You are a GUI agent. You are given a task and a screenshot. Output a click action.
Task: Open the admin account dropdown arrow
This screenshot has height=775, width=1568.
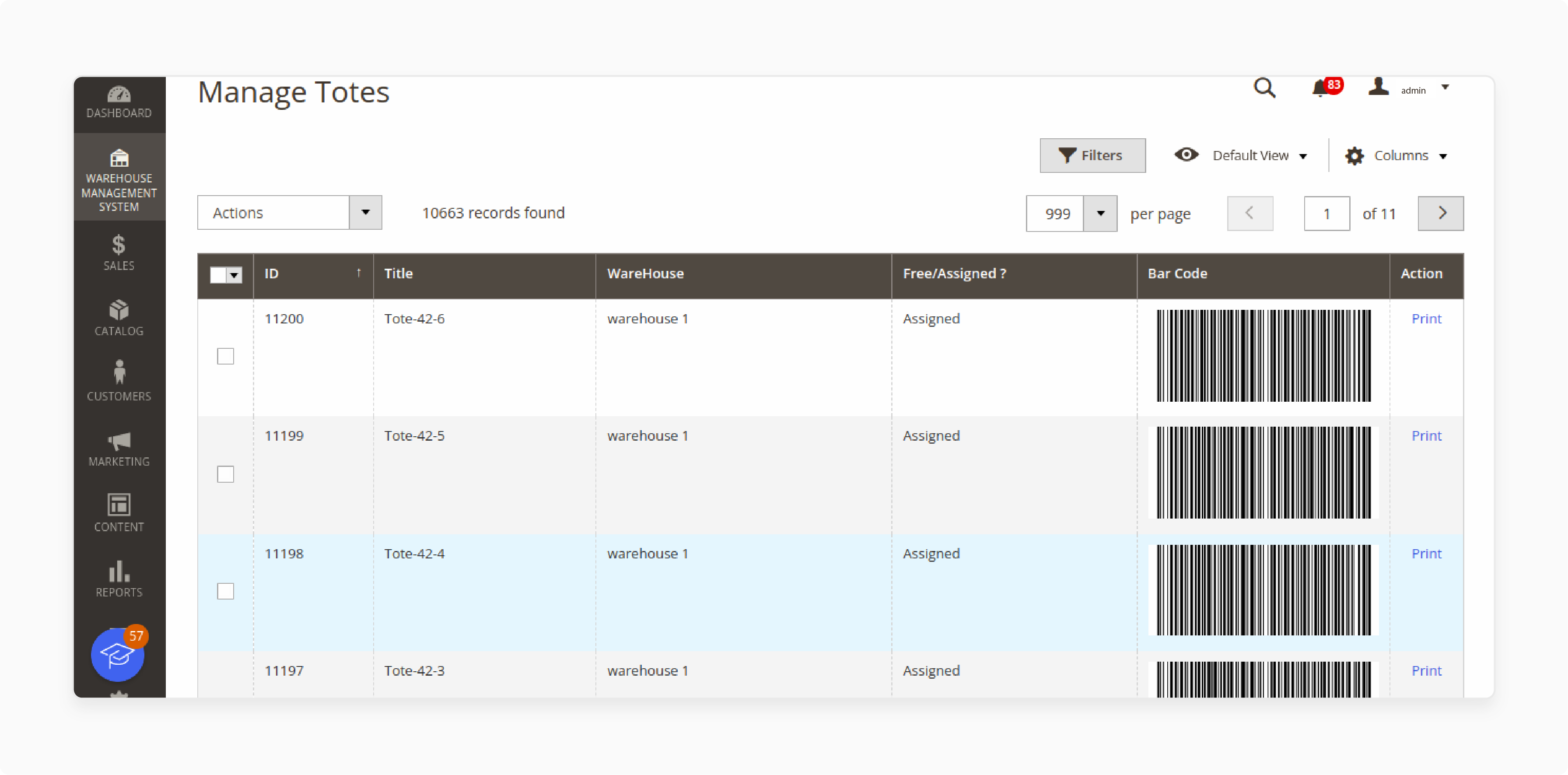1445,88
